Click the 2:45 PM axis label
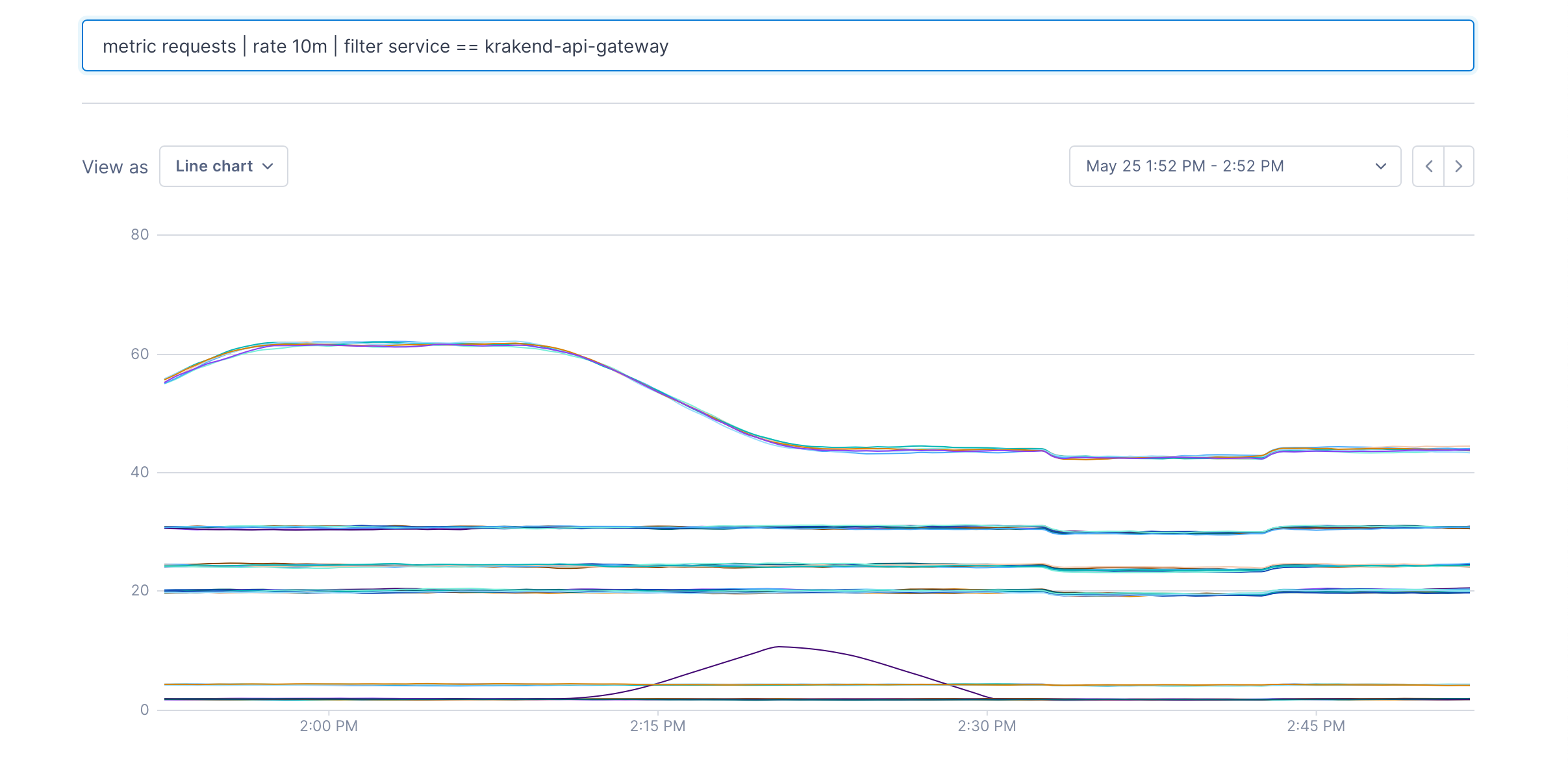 pos(1316,726)
